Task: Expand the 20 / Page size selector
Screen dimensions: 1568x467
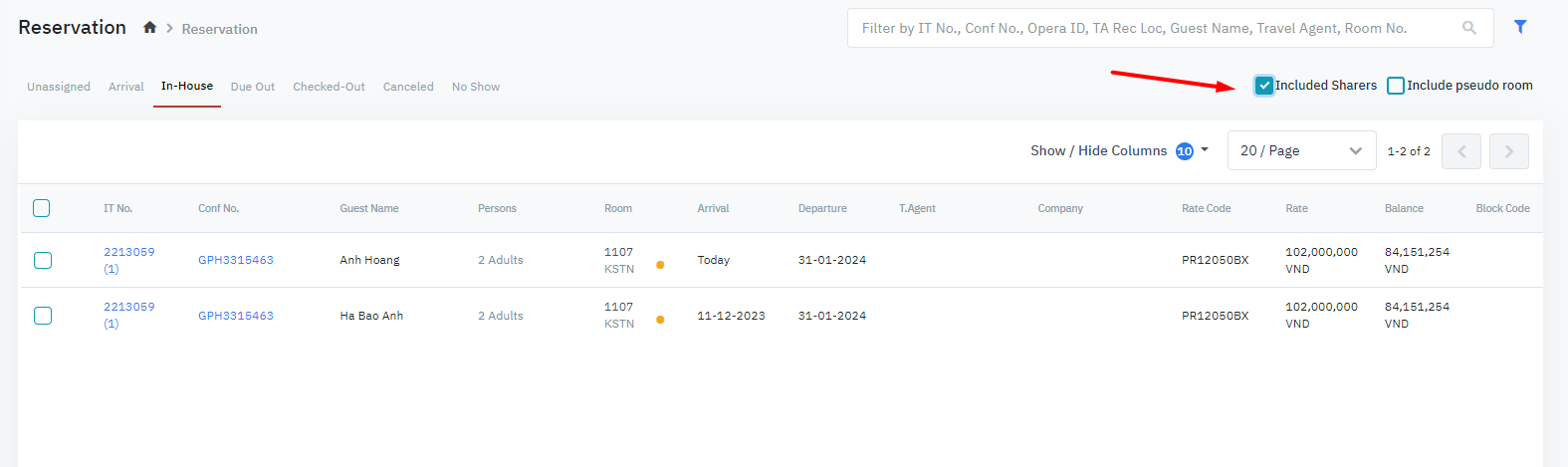Action: click(1300, 151)
